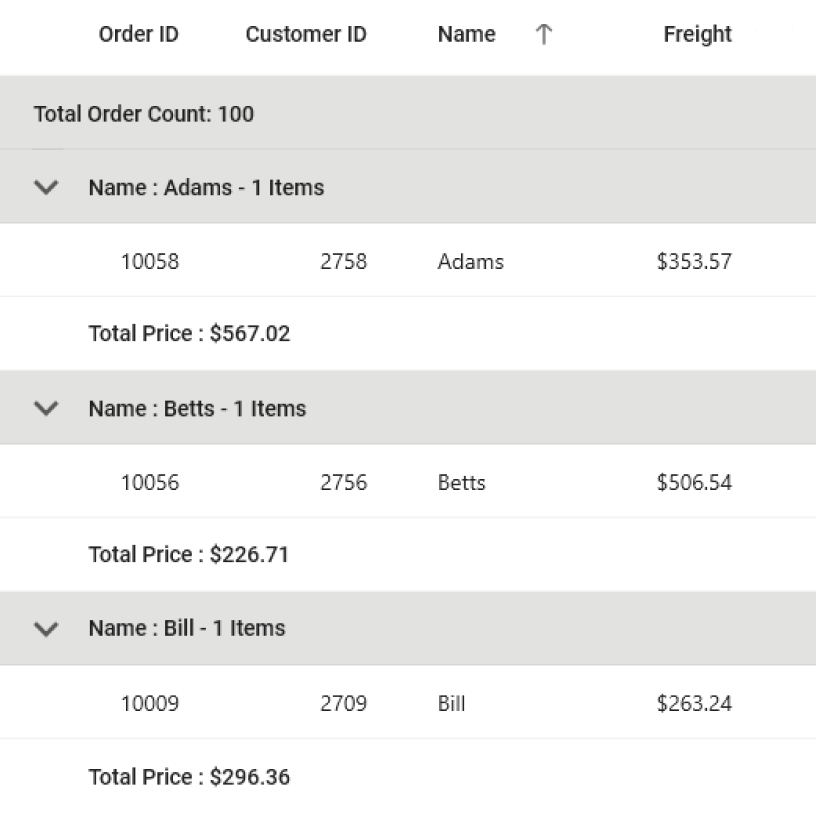816x820 pixels.
Task: Click Total Price $567.02 summary
Action: pyautogui.click(x=189, y=334)
